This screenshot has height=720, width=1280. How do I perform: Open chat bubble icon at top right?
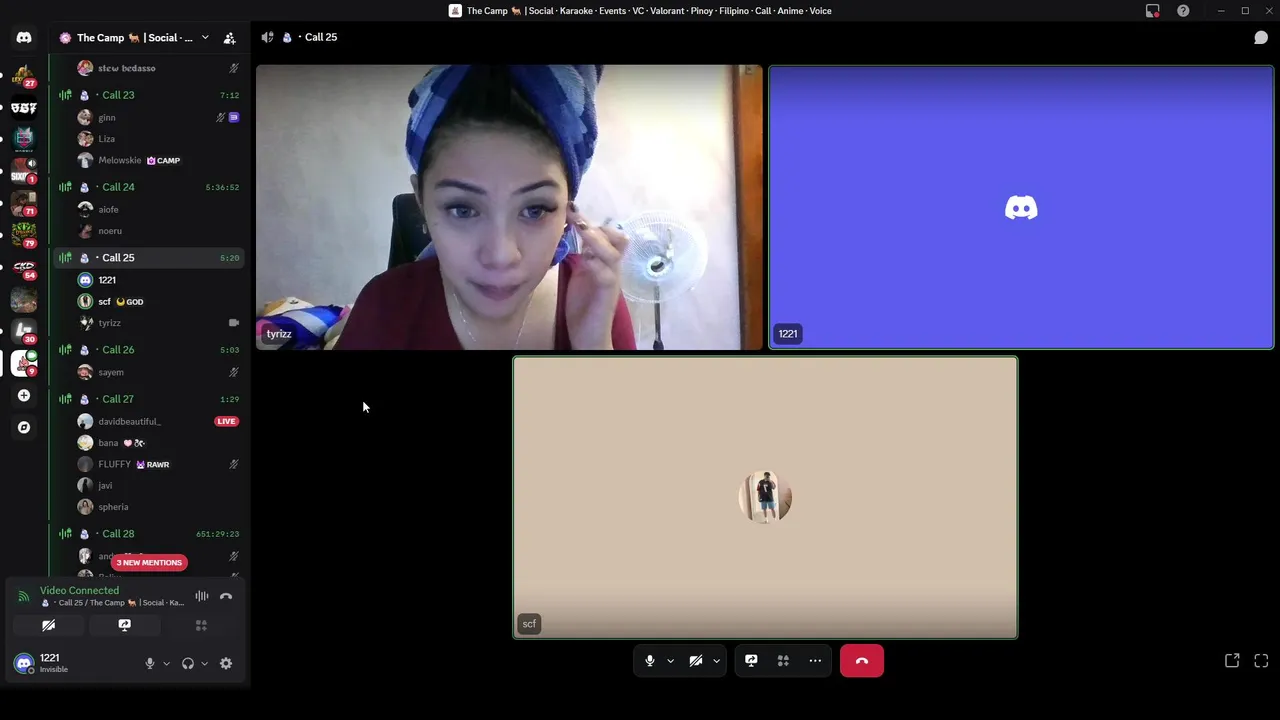[1261, 38]
